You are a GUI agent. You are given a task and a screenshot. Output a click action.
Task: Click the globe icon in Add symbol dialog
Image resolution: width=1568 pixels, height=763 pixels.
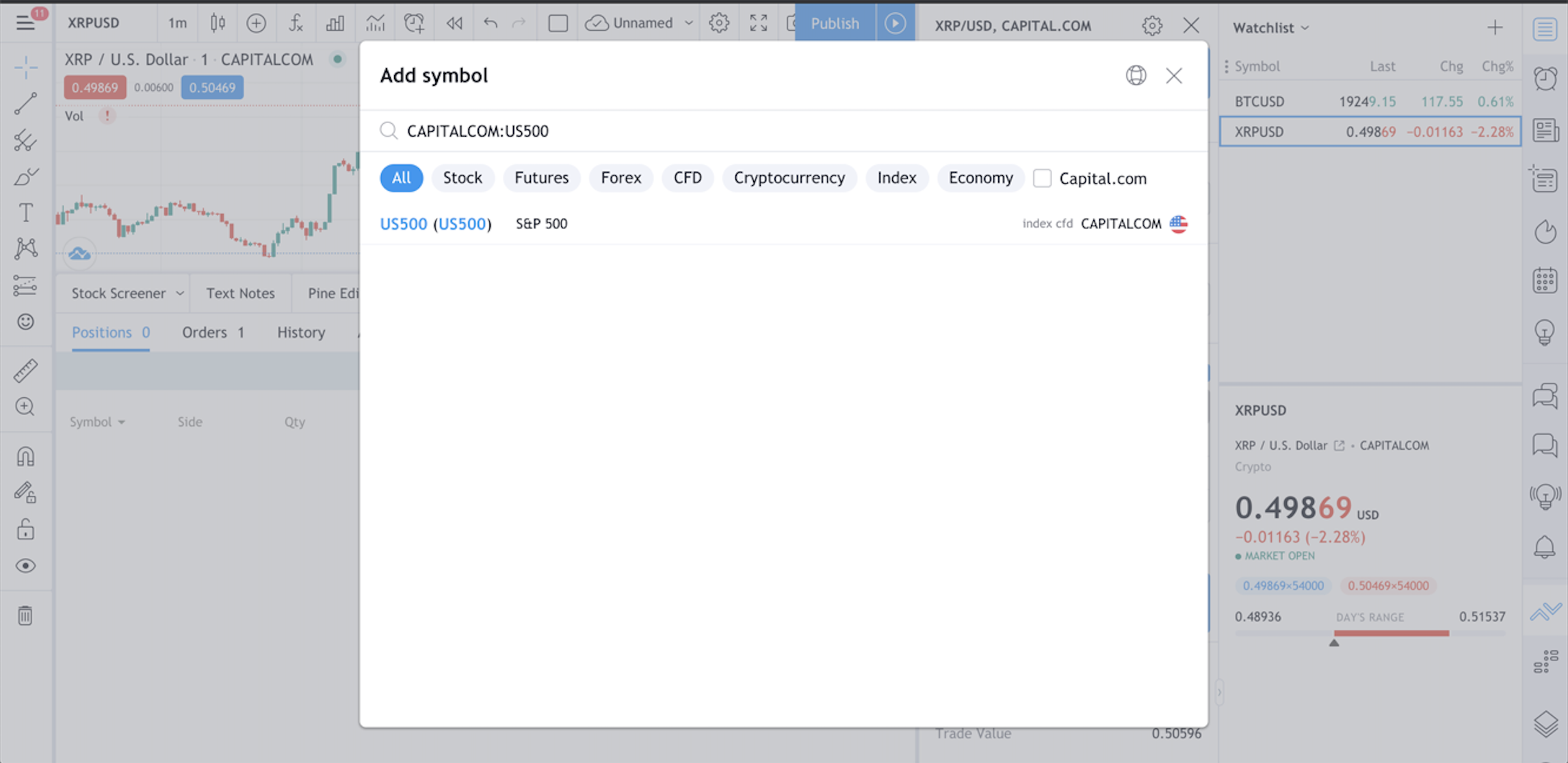coord(1136,75)
